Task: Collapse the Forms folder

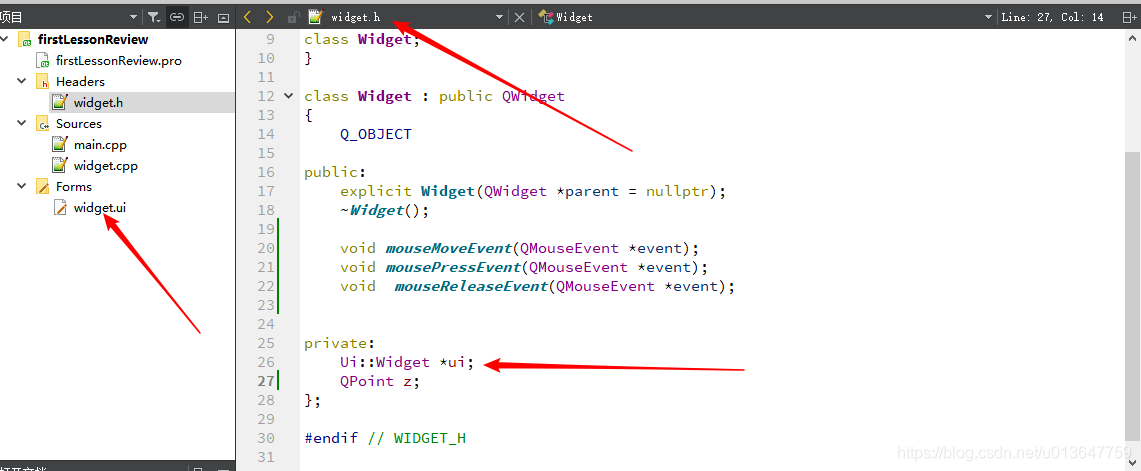Action: pos(22,186)
